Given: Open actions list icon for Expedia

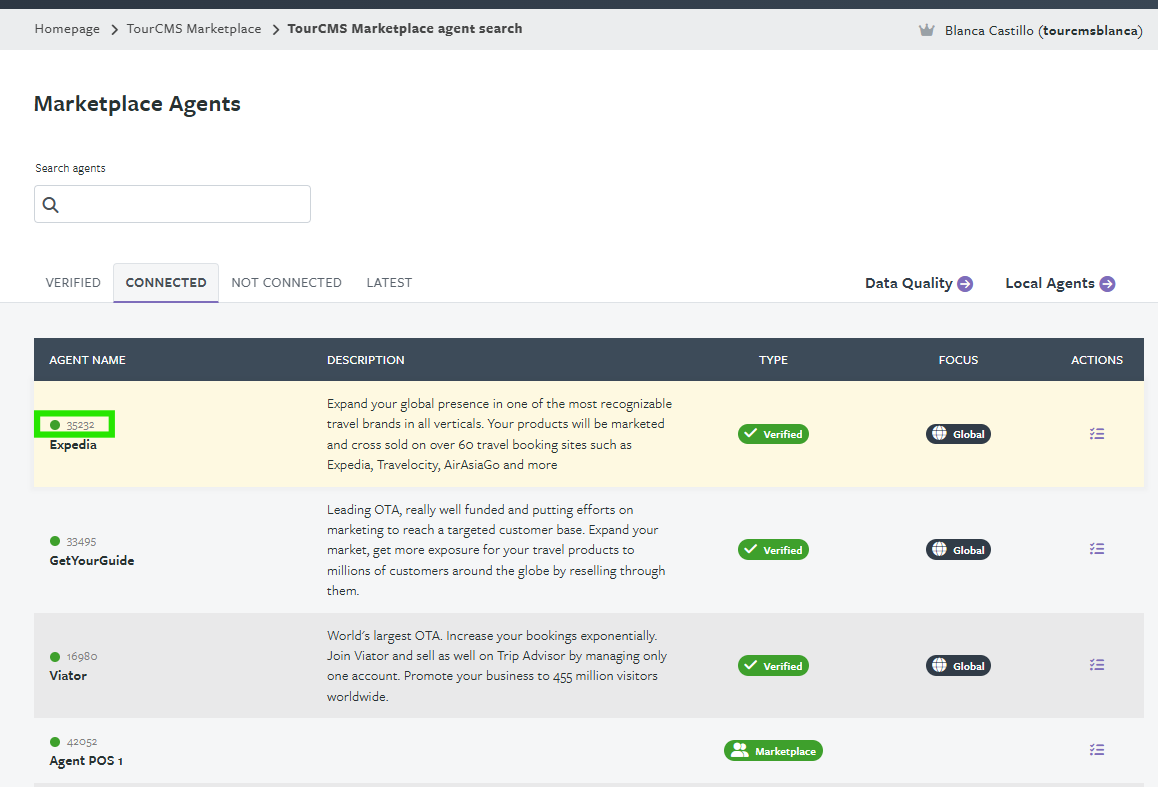Looking at the screenshot, I should click(1097, 433).
